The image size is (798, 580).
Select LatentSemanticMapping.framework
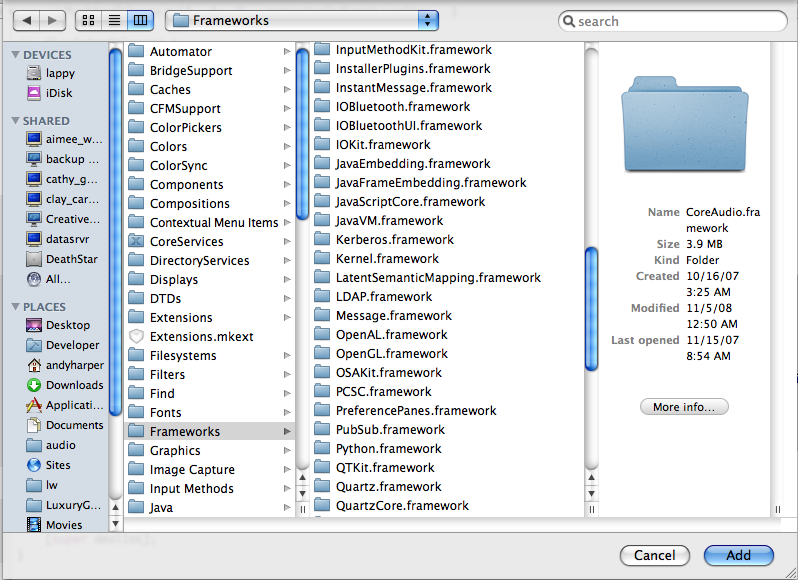(447, 277)
